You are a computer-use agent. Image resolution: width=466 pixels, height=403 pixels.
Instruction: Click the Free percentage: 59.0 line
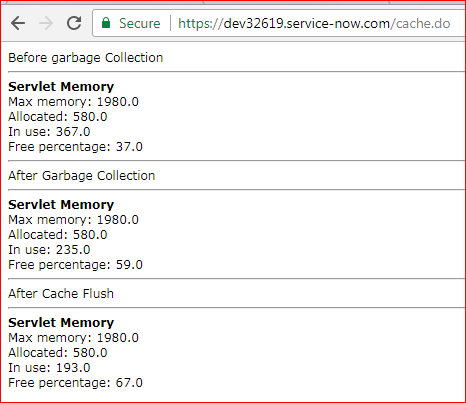[x=75, y=265]
